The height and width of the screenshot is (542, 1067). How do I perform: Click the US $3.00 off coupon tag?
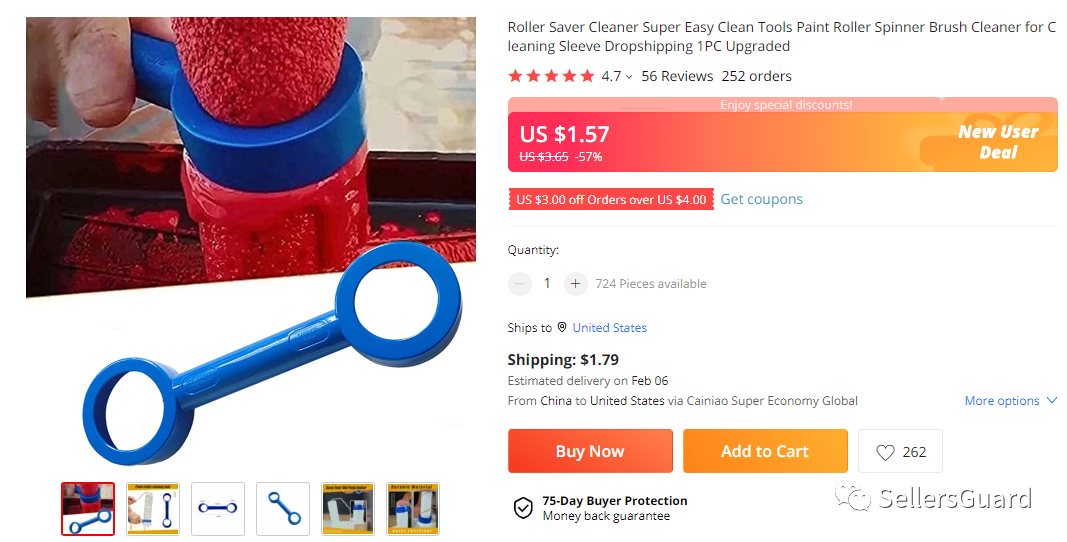coord(611,200)
